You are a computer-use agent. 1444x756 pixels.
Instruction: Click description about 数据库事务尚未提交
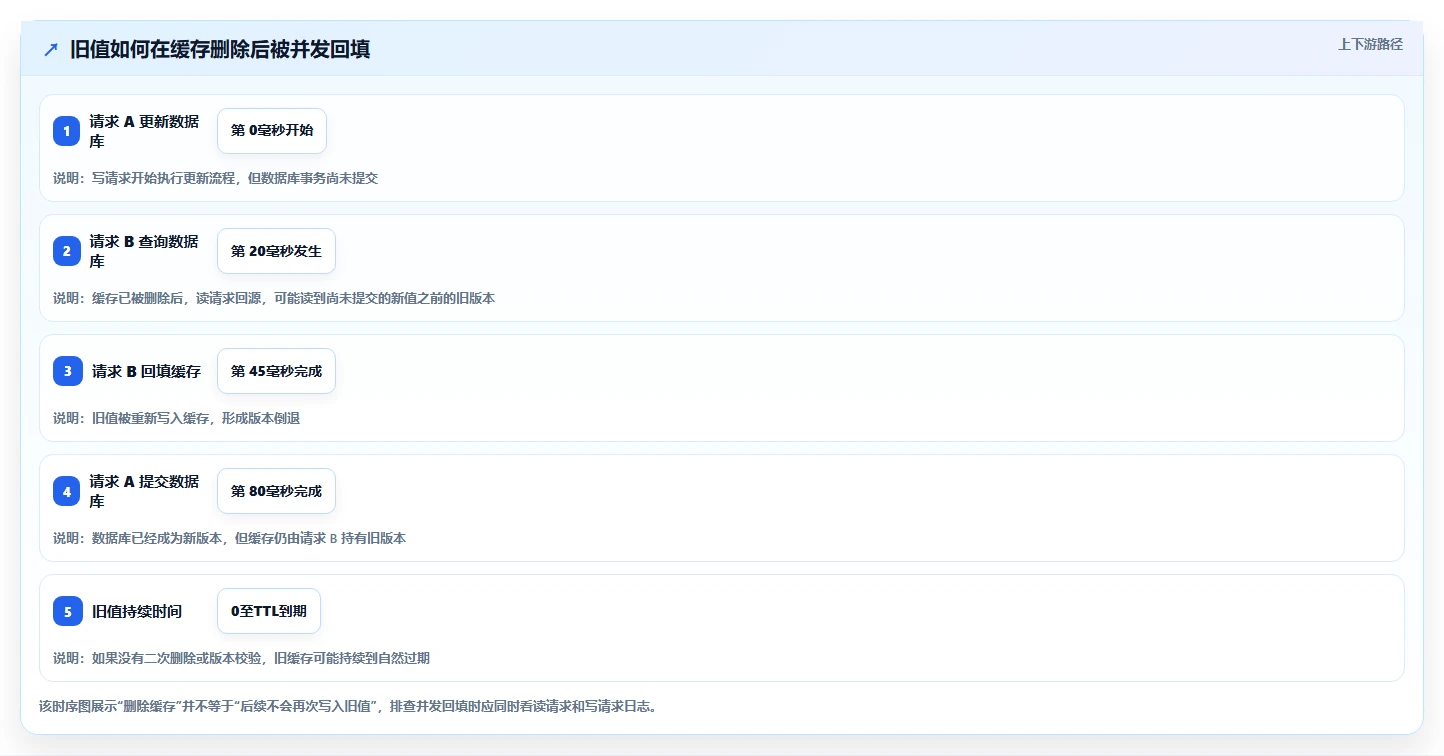pos(215,178)
